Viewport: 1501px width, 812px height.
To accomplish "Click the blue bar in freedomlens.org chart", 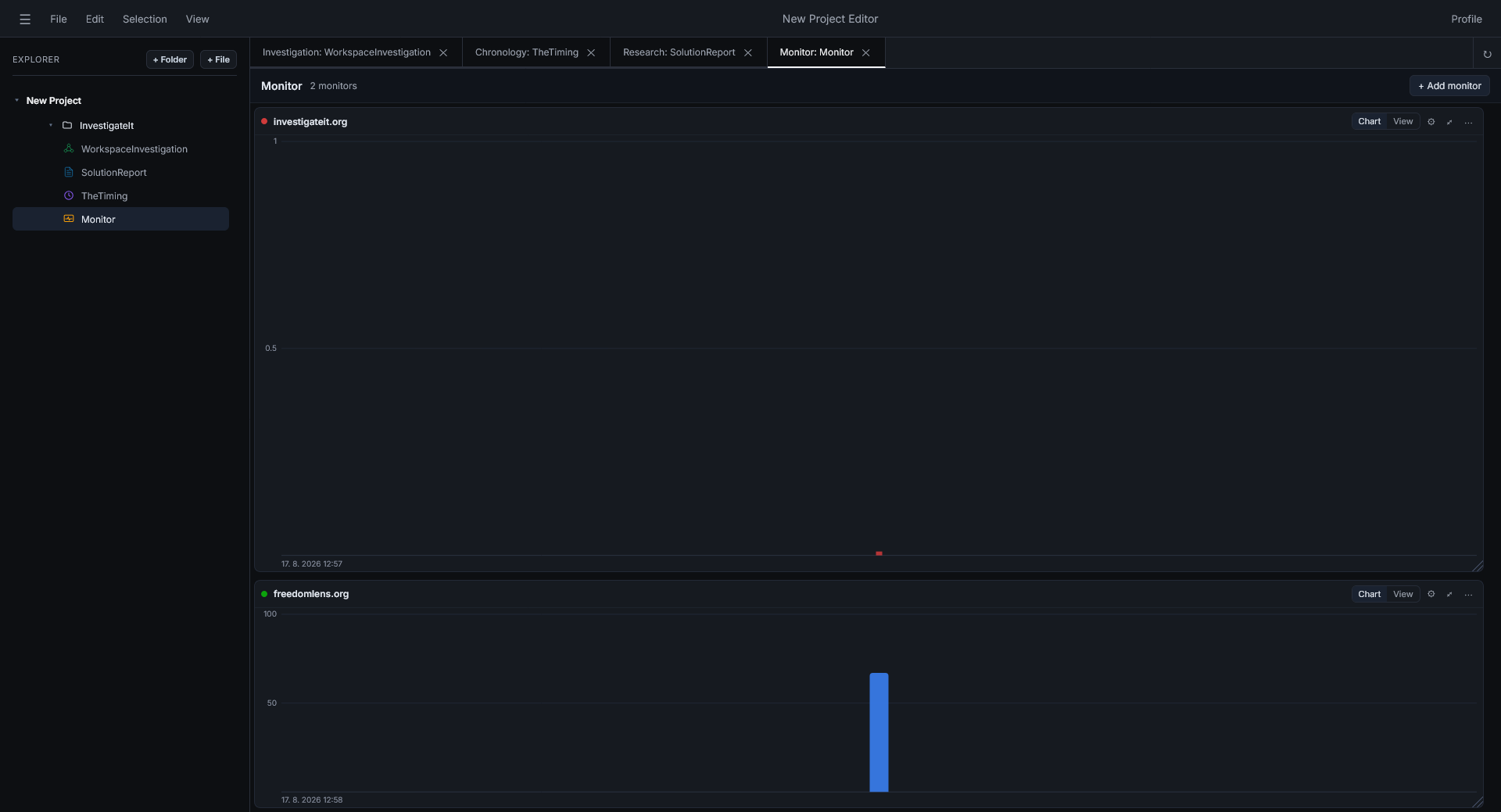I will 879,732.
